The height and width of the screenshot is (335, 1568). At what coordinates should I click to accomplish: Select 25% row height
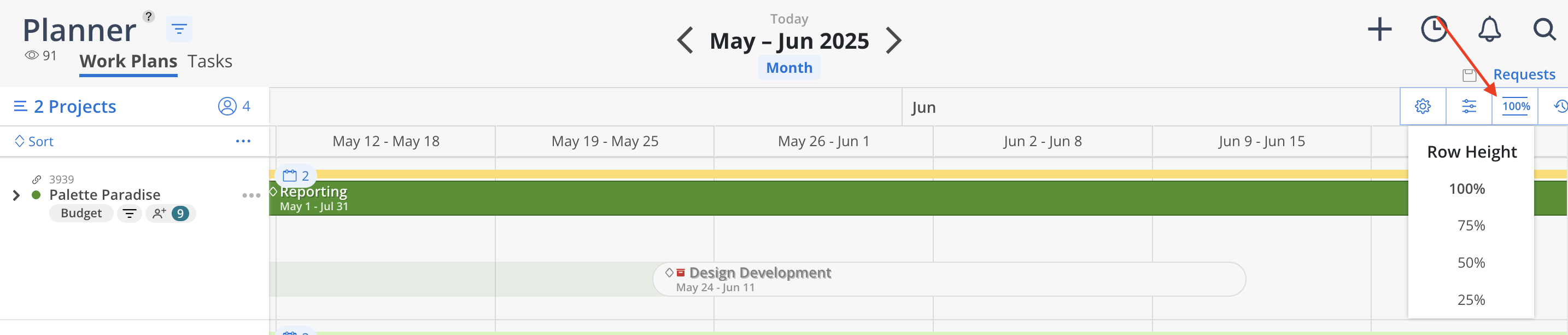(1471, 299)
